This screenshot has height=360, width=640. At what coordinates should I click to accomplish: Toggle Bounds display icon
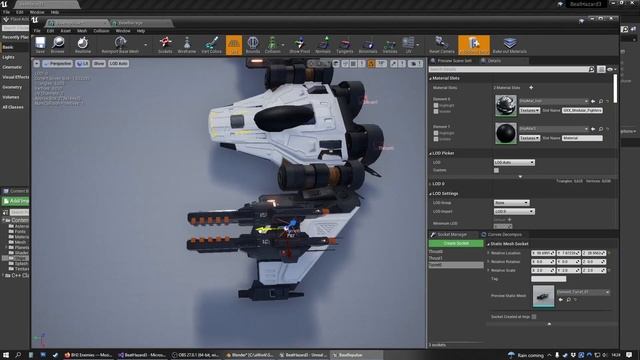(253, 44)
